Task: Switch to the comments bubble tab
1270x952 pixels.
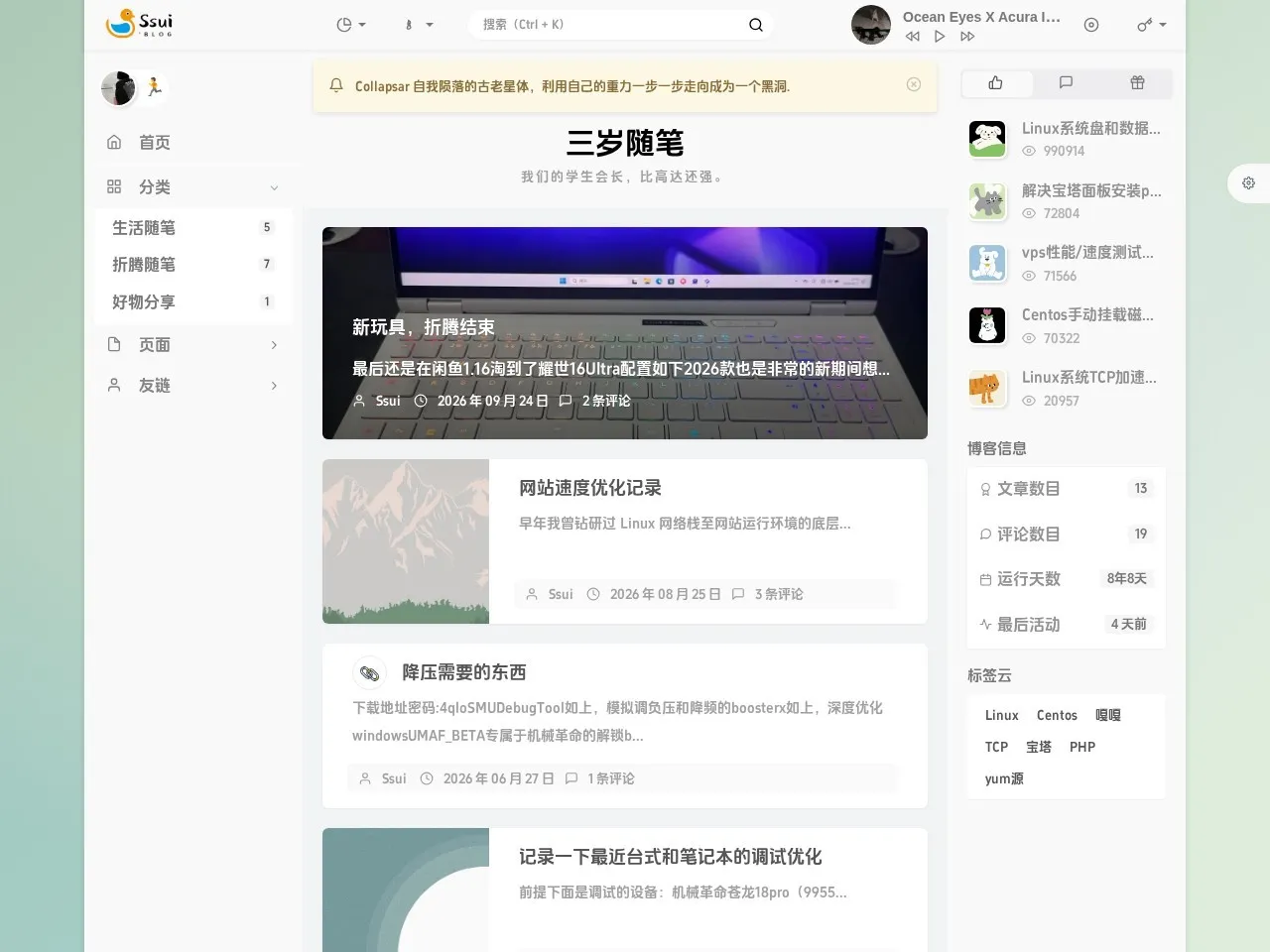Action: pyautogui.click(x=1067, y=83)
